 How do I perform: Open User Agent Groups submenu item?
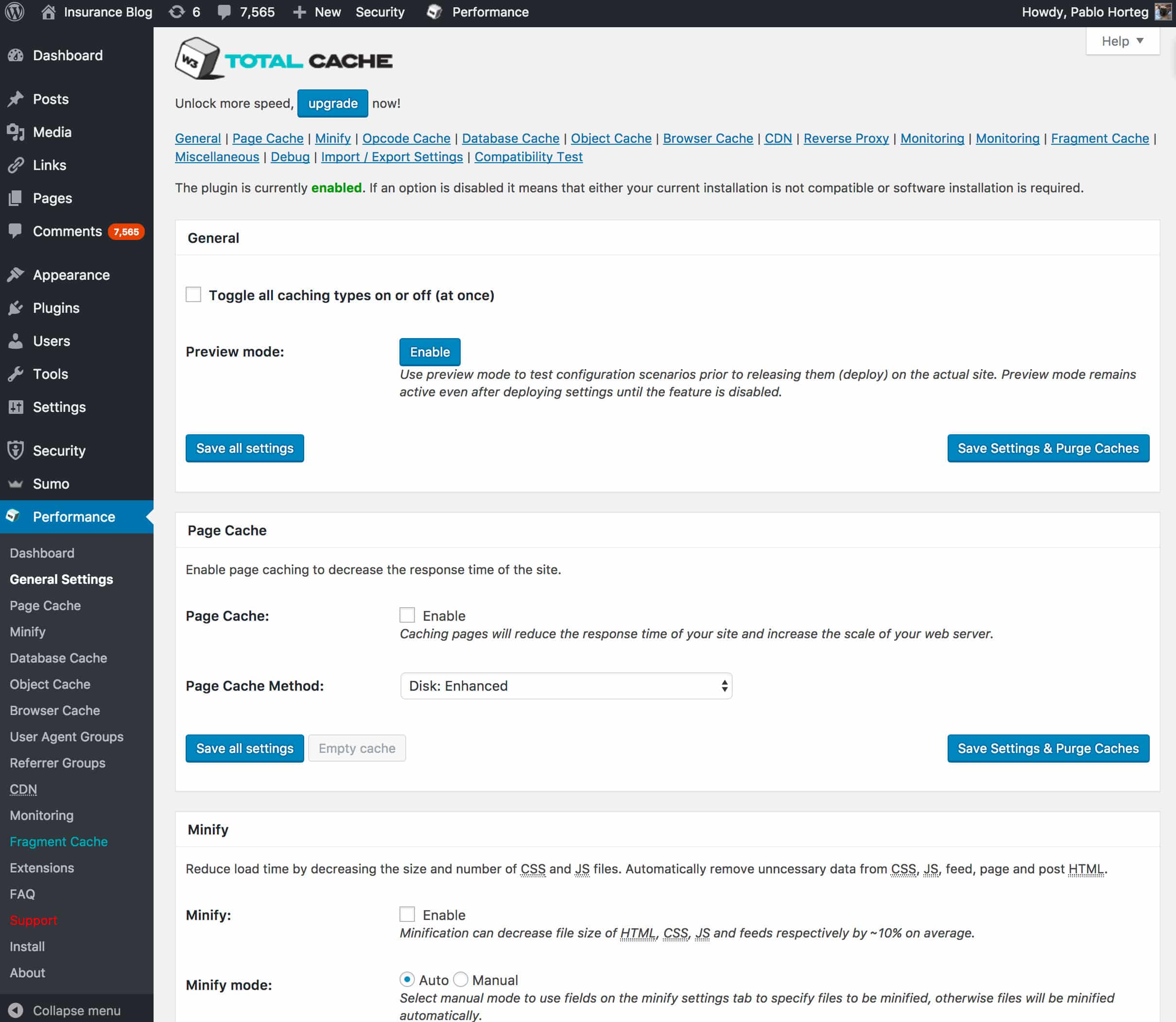tap(67, 737)
